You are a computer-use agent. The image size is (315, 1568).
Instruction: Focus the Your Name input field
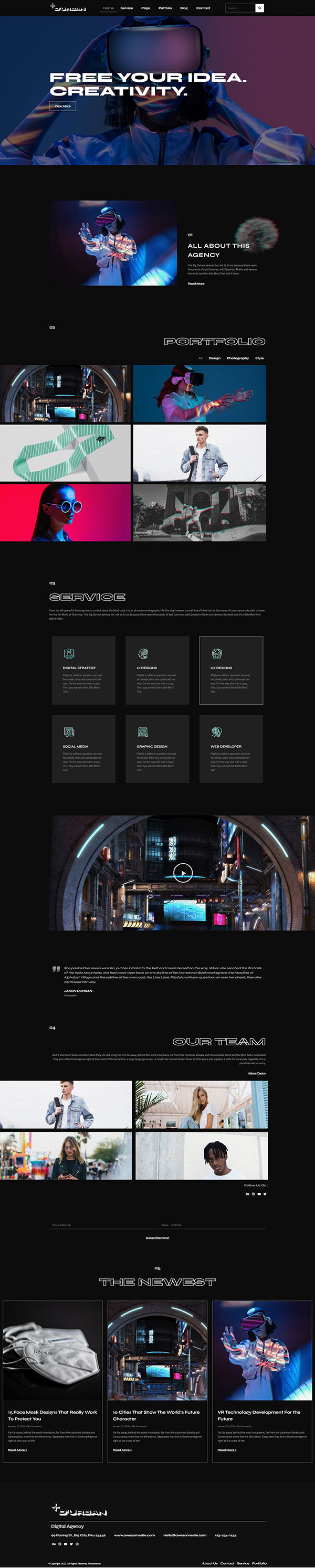pyautogui.click(x=103, y=1225)
